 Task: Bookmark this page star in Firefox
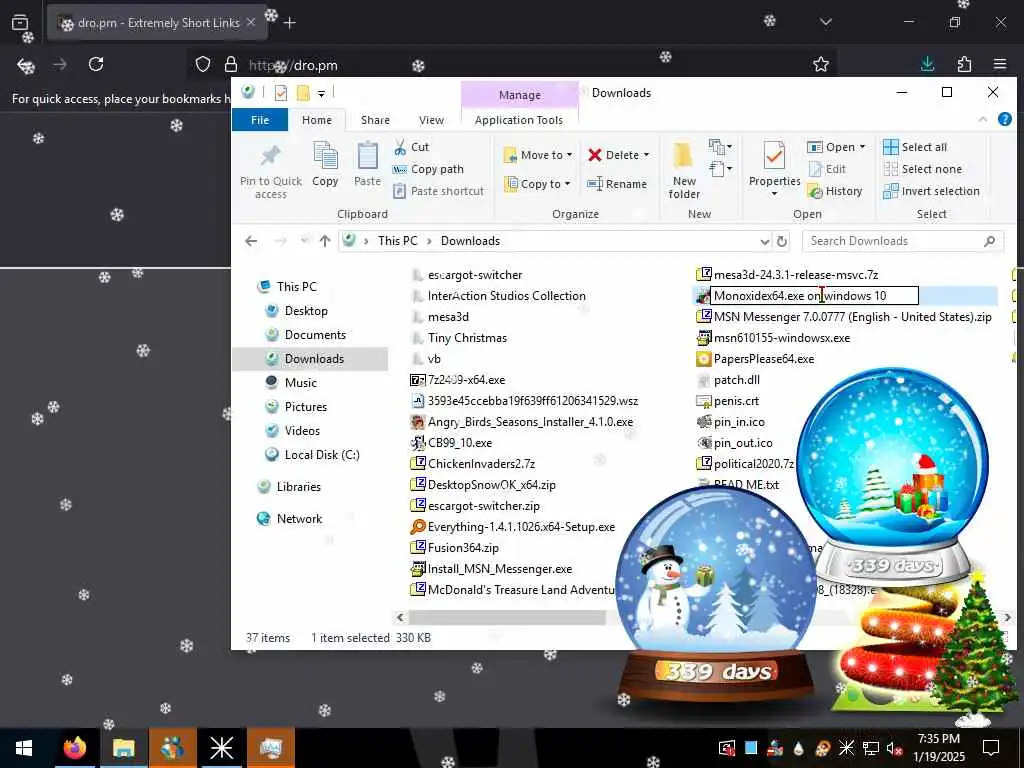(821, 64)
